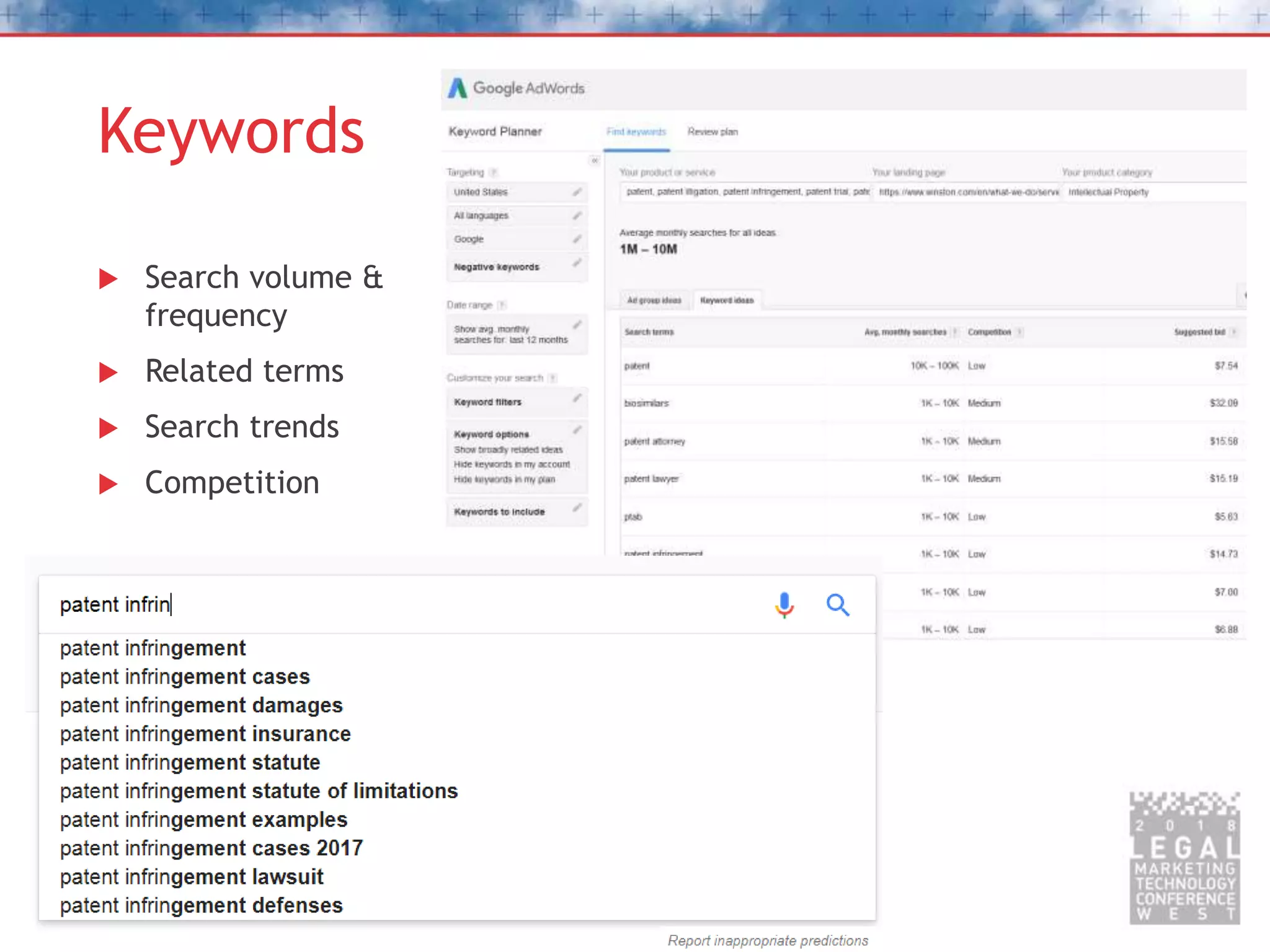1270x952 pixels.
Task: Select 'patent infringement statute of limitations' suggestion
Action: 259,791
